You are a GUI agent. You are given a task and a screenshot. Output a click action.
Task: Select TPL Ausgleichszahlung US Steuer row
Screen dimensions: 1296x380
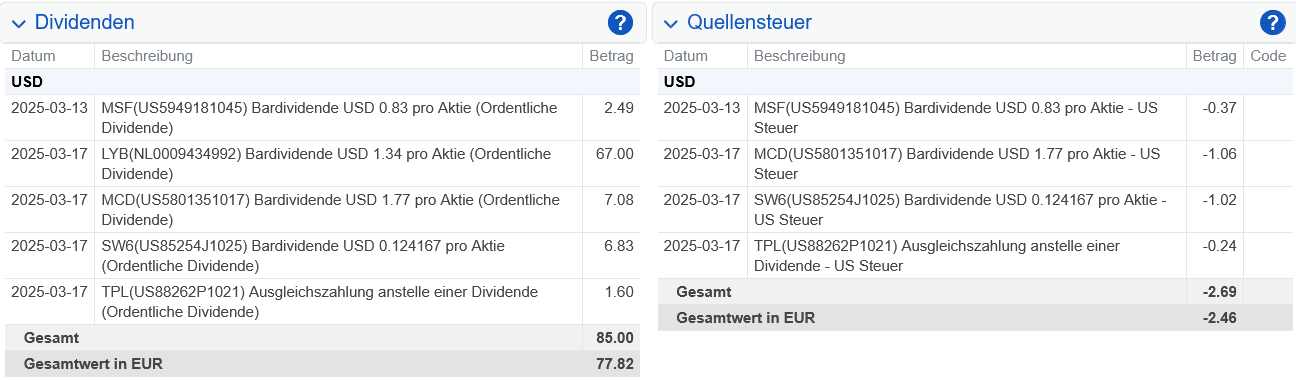[975, 255]
